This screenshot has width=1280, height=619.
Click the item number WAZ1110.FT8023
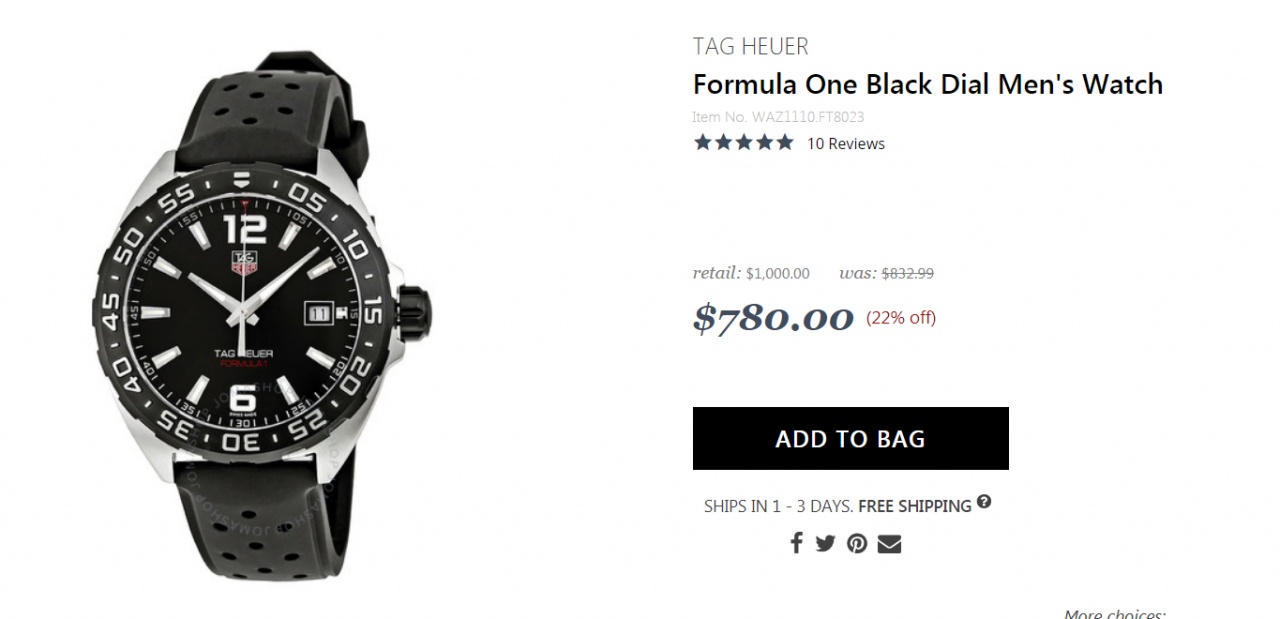(x=778, y=117)
